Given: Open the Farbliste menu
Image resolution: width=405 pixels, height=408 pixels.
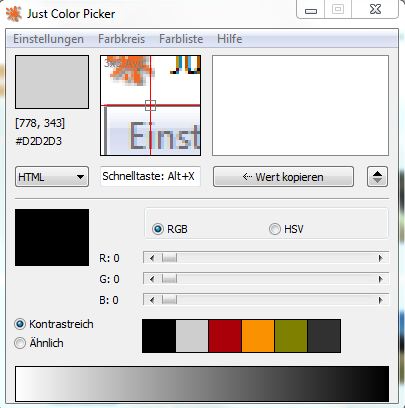Looking at the screenshot, I should pos(181,39).
